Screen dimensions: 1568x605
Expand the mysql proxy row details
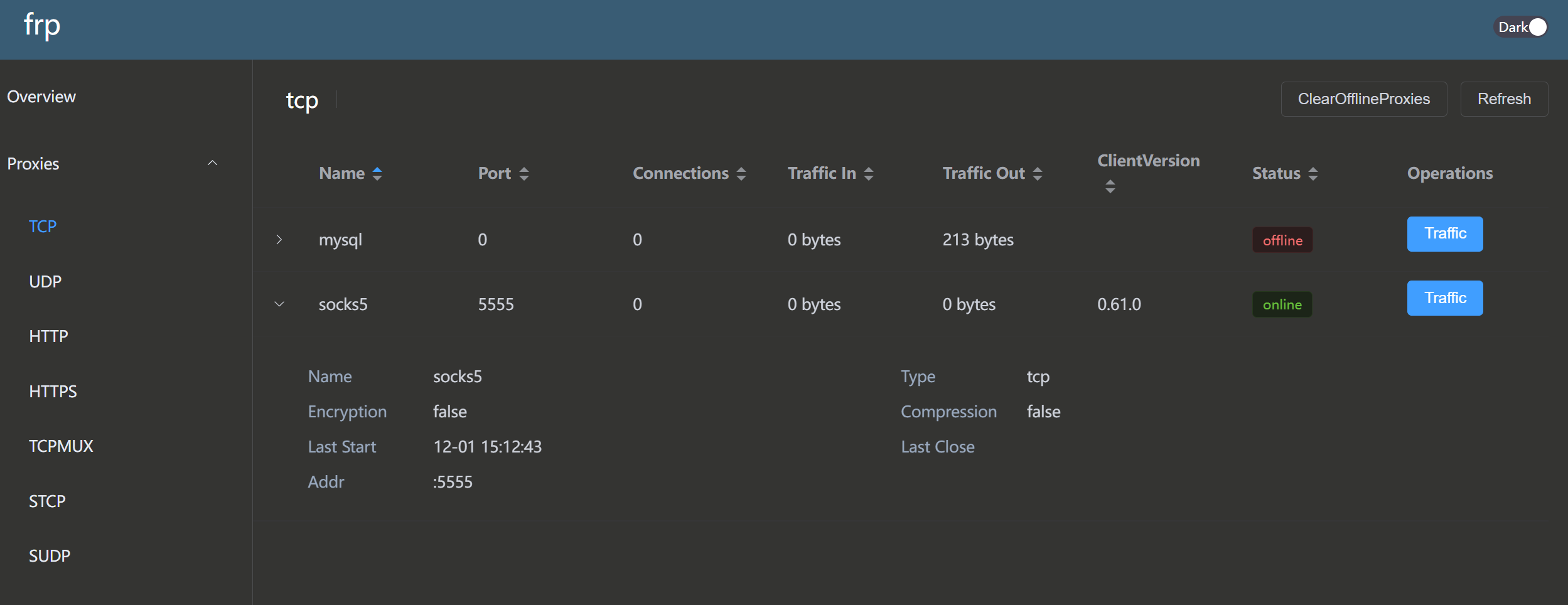pyautogui.click(x=279, y=240)
